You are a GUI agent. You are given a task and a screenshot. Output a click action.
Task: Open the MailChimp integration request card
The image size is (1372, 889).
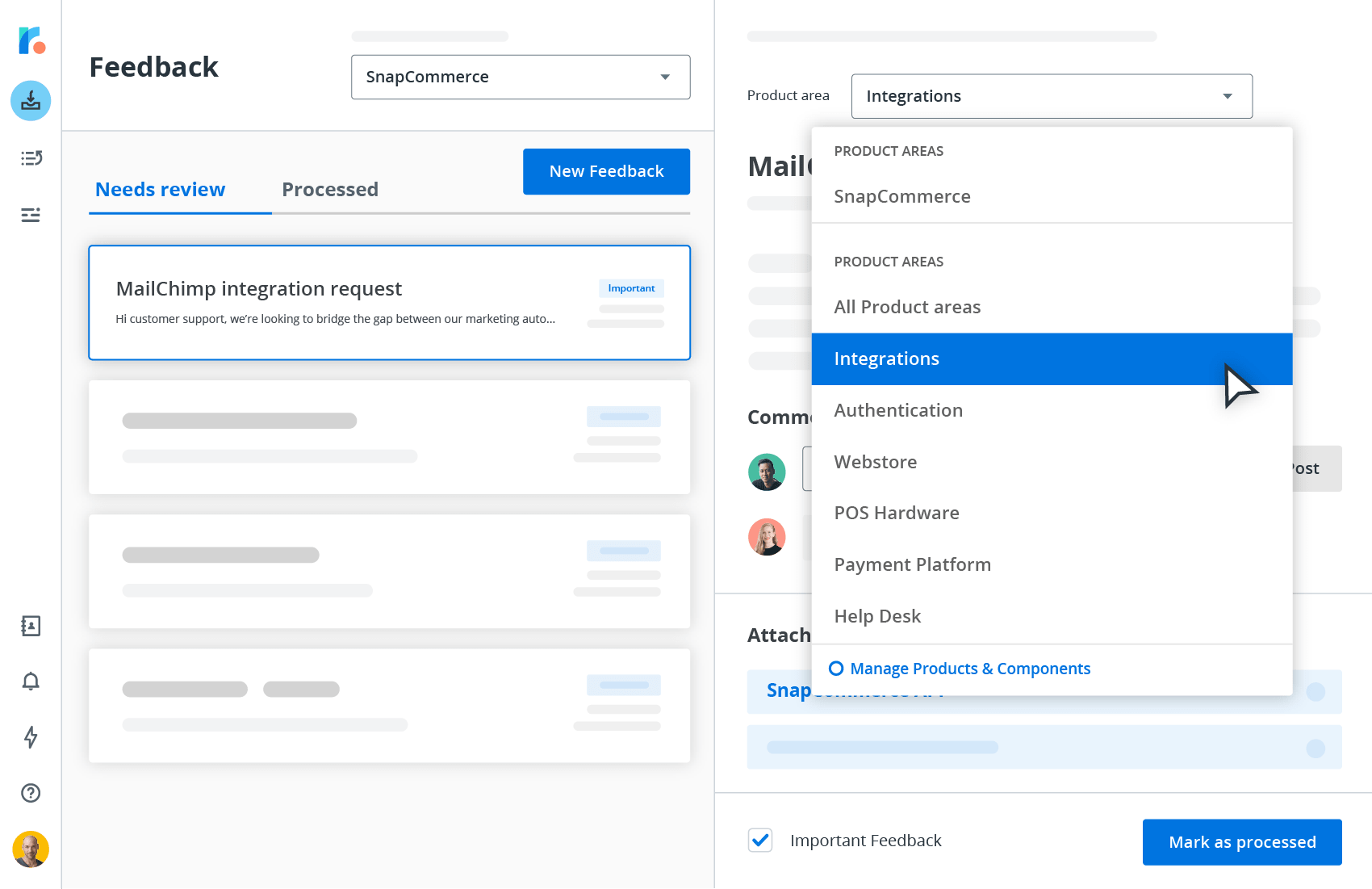coord(389,303)
